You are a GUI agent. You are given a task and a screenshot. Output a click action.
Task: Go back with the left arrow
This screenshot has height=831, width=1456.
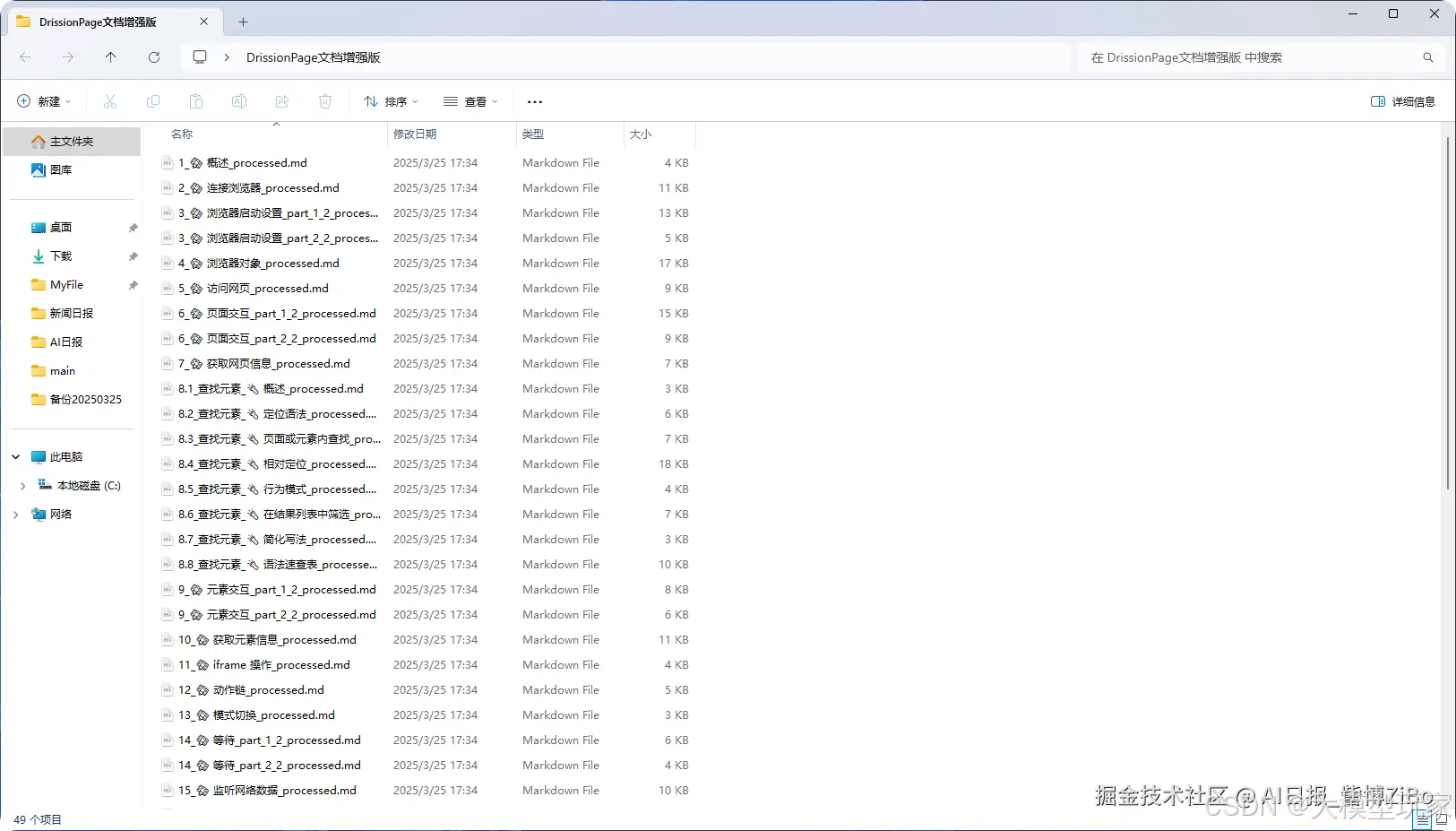[x=25, y=57]
